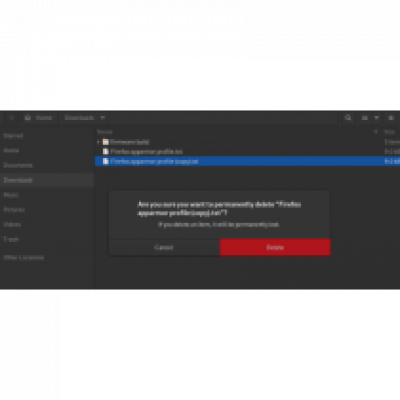Image resolution: width=400 pixels, height=400 pixels.
Task: Open Starred in the sidebar
Action: (x=13, y=136)
